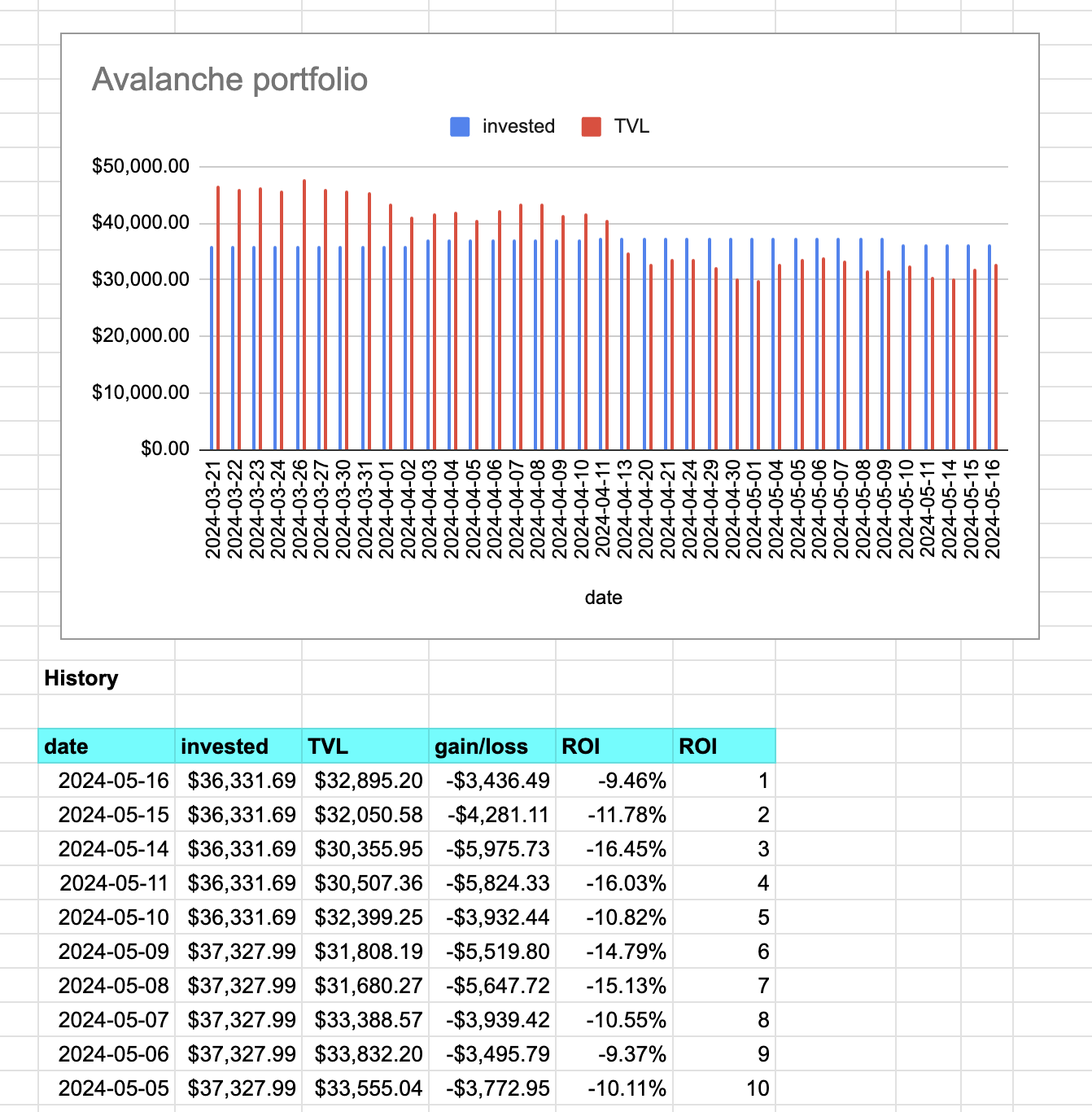Screen dimensions: 1092x1112
Task: Select the ROI cell -15.13%
Action: [614, 986]
